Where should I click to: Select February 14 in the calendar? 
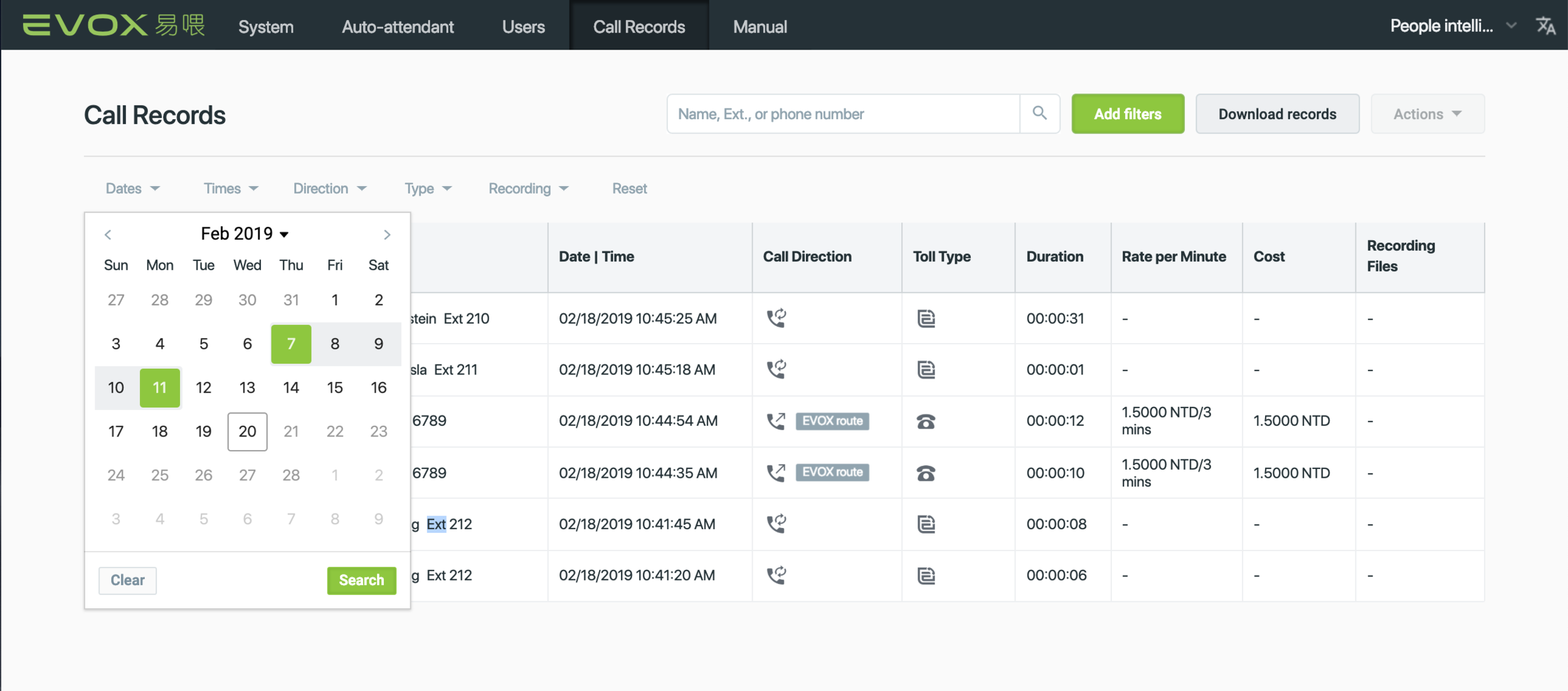pyautogui.click(x=291, y=388)
